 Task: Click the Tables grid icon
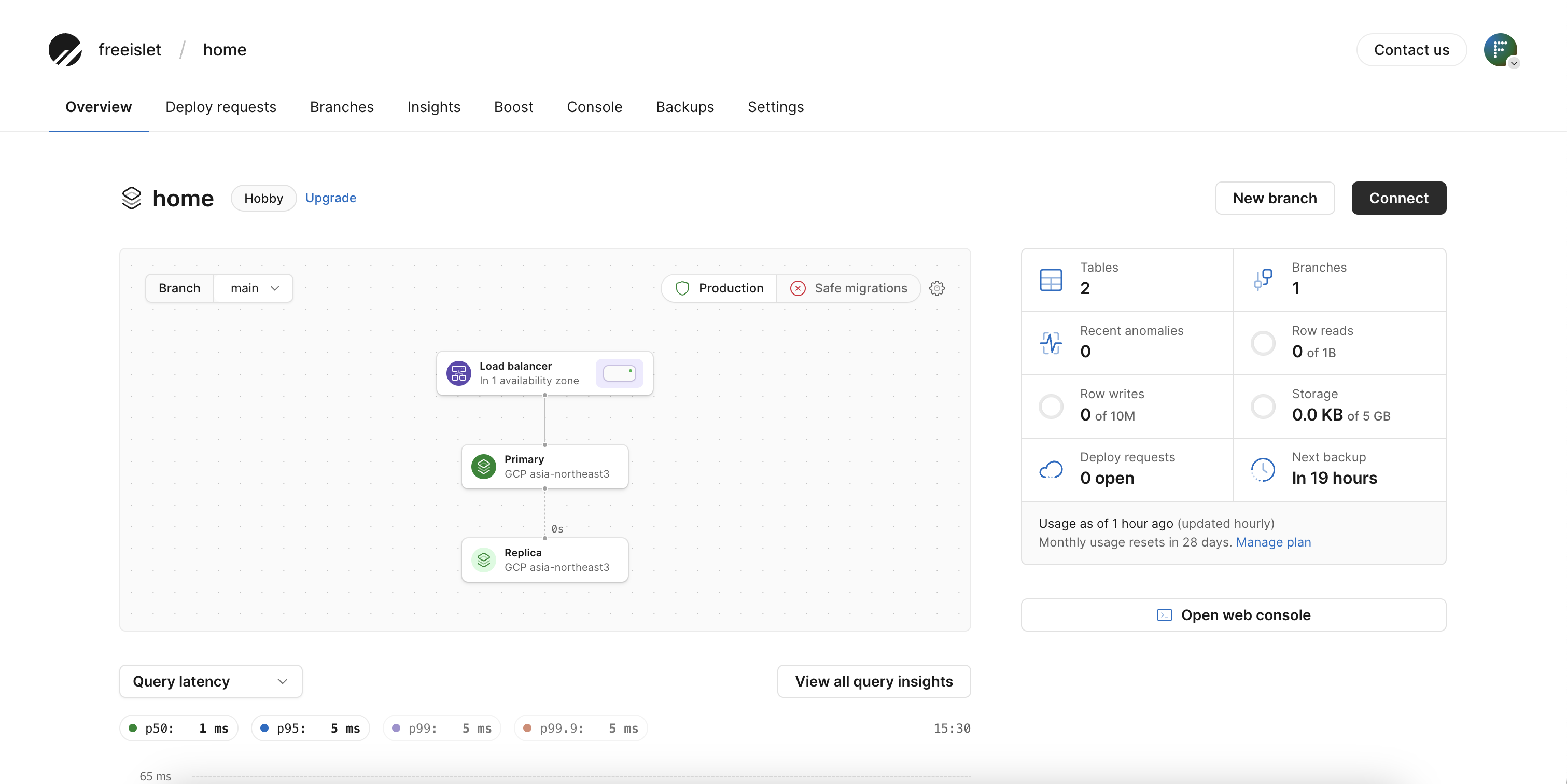click(x=1051, y=280)
